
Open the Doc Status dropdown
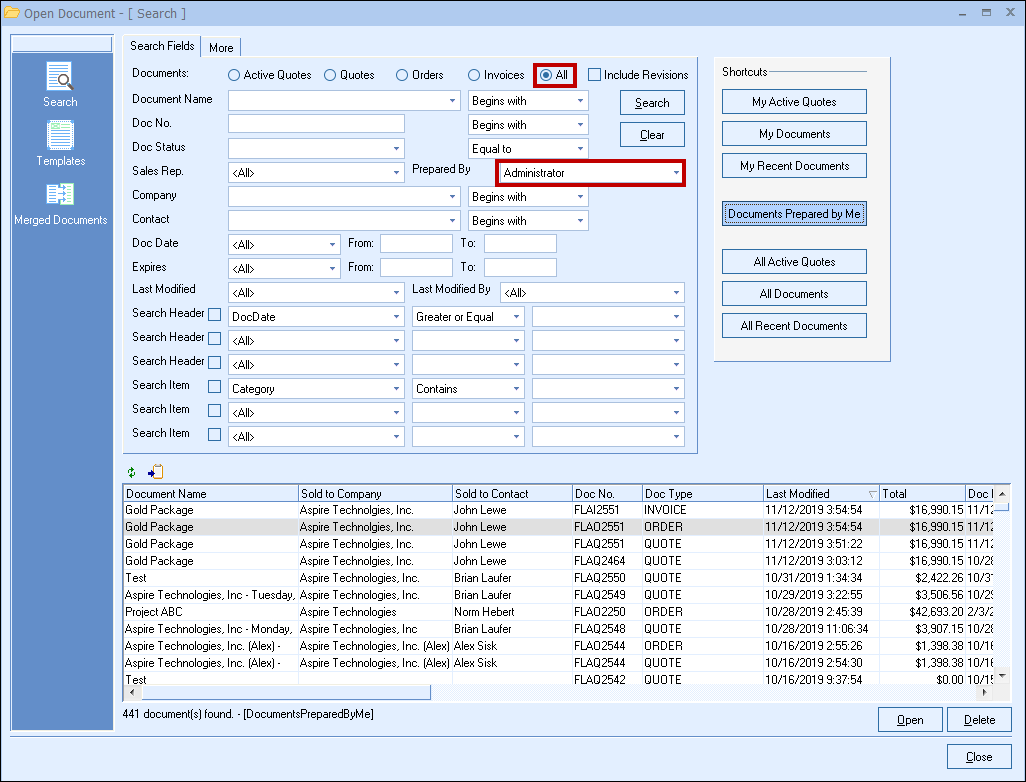coord(396,149)
